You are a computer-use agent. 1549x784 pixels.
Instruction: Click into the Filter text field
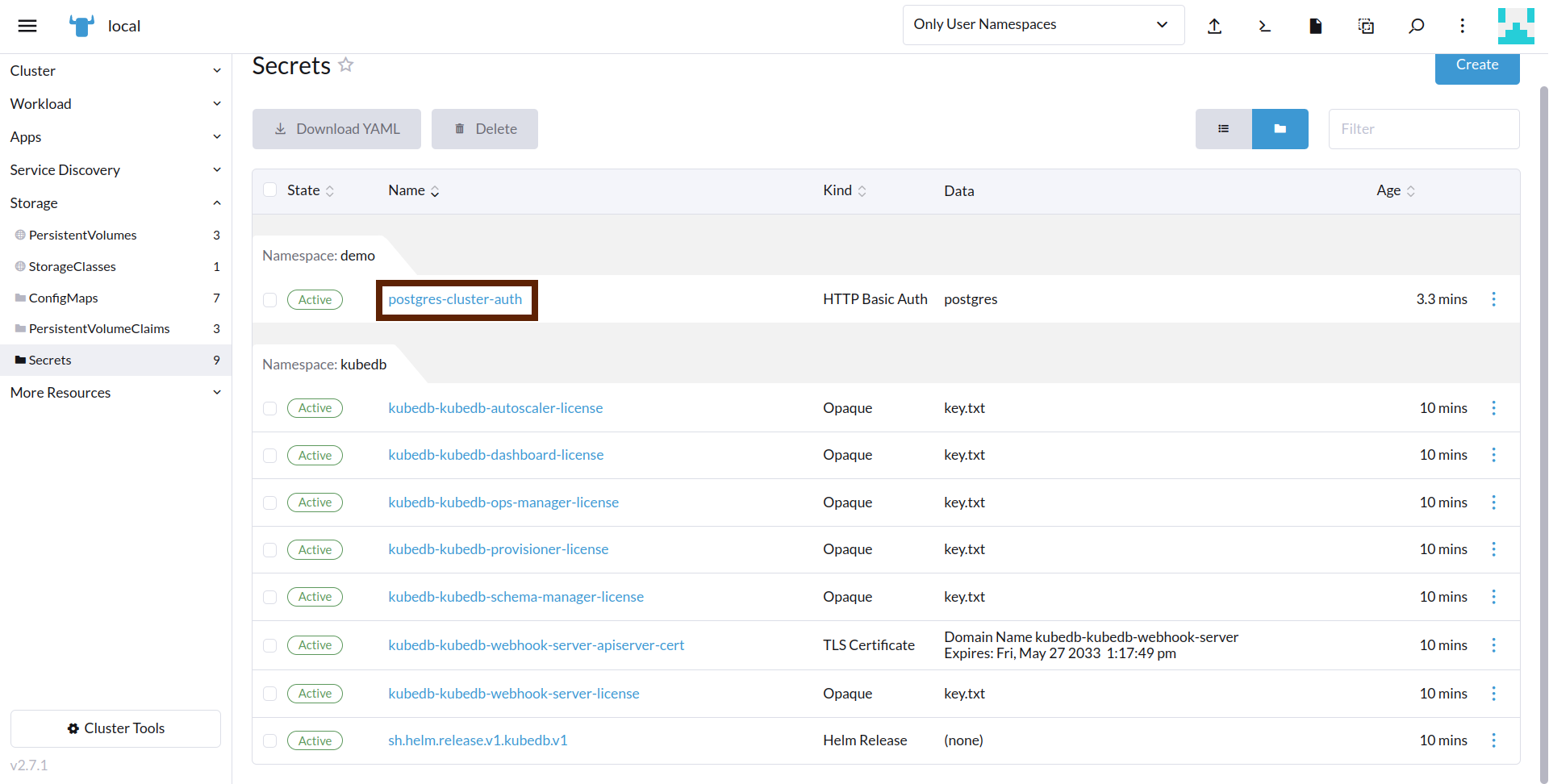coord(1423,129)
